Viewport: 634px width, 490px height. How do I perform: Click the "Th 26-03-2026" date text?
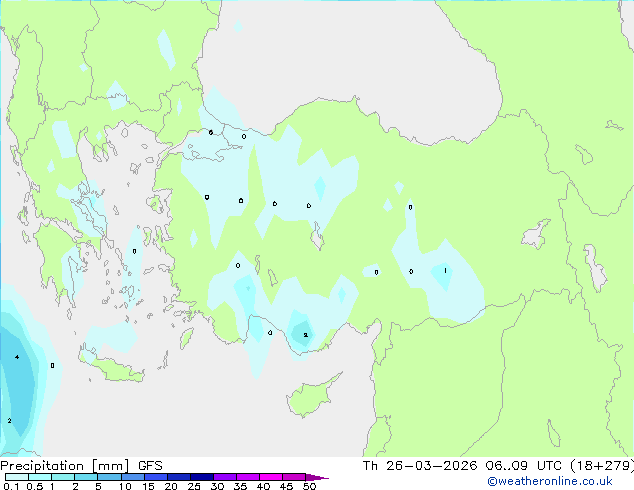click(x=420, y=466)
